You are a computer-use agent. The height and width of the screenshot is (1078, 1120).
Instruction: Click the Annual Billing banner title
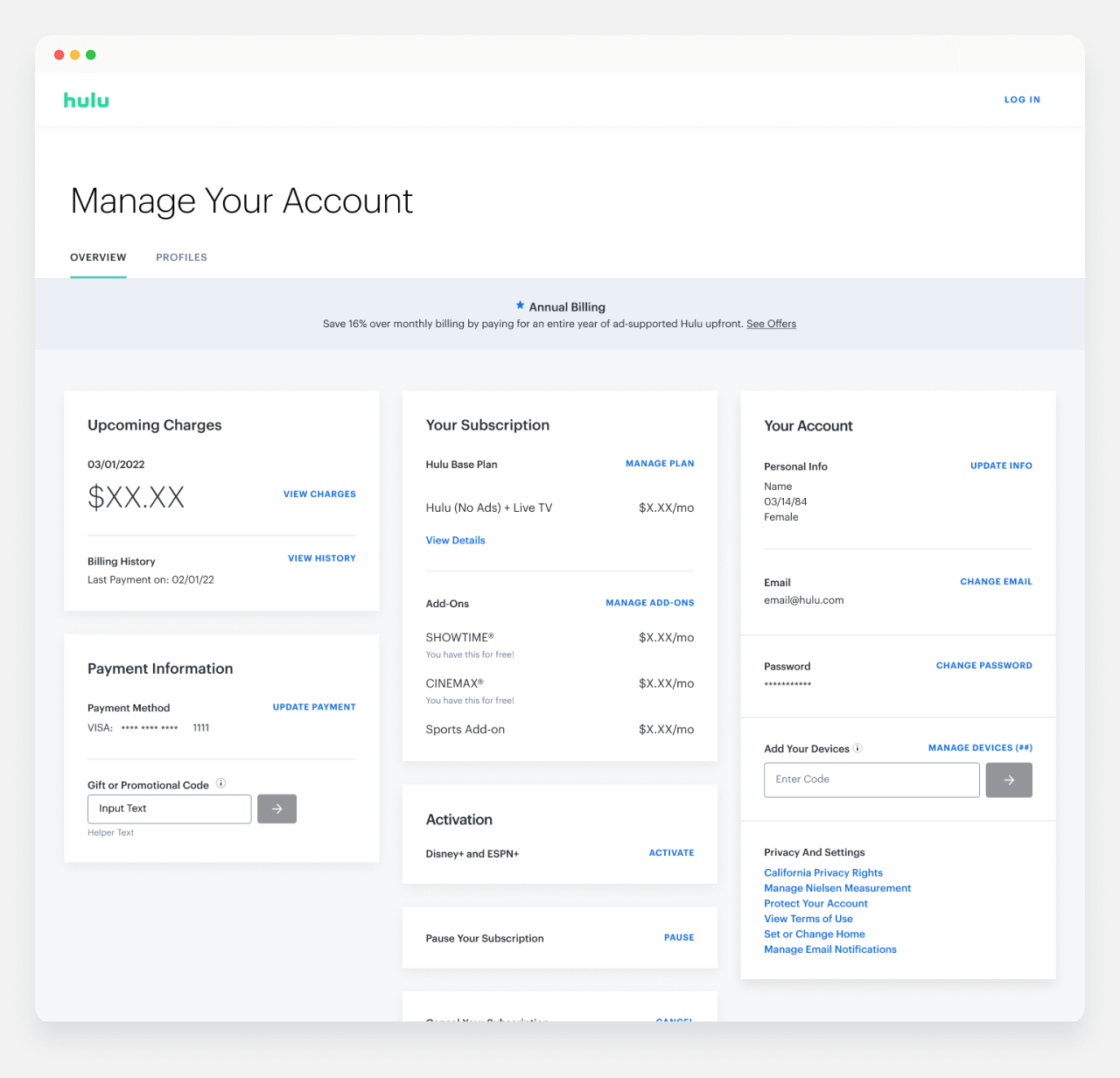pos(567,307)
